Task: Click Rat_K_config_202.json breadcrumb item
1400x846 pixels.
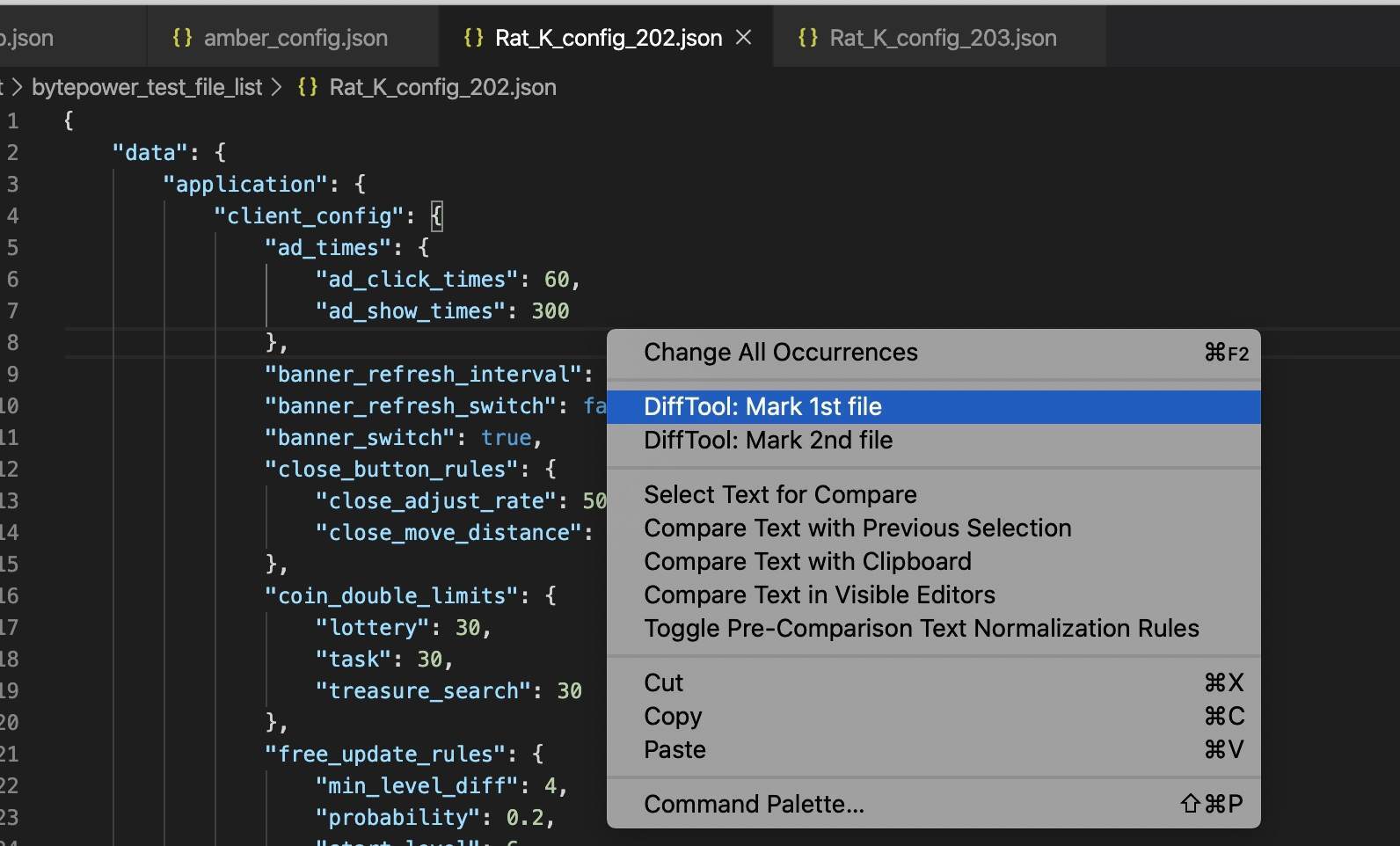Action: (442, 87)
